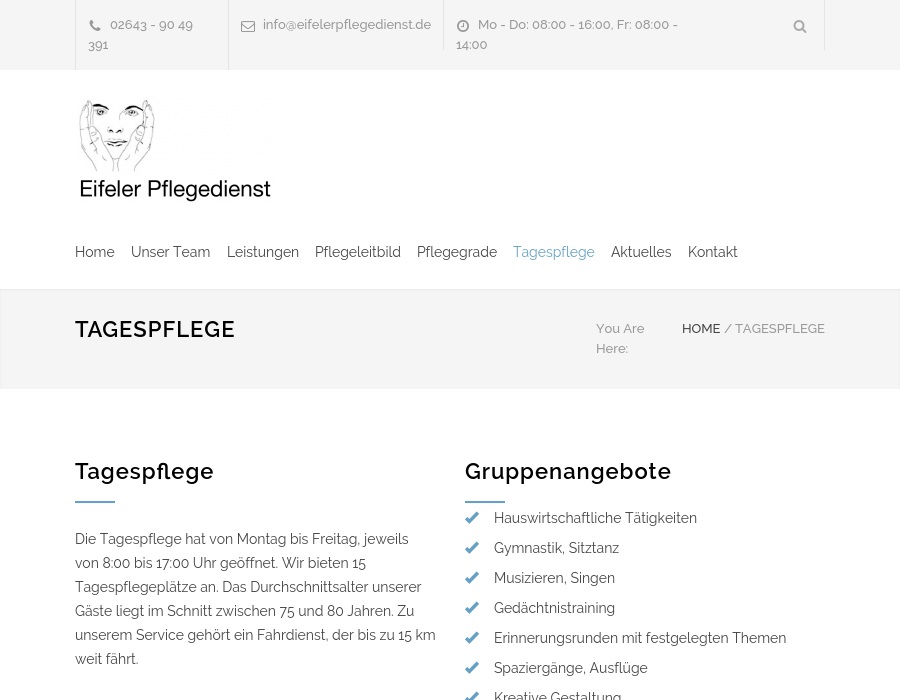Open the search using the magnifier icon
This screenshot has width=900, height=700.
coord(800,27)
